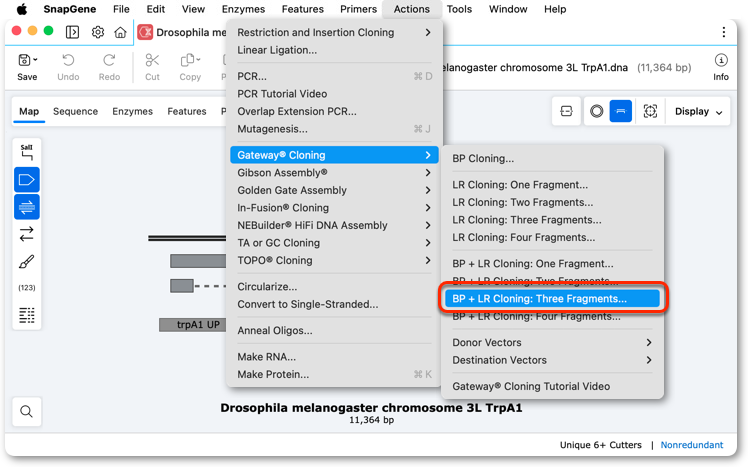Screen dimensions: 748x467
Task: Toggle the (123) numbering icon
Action: pos(27,288)
